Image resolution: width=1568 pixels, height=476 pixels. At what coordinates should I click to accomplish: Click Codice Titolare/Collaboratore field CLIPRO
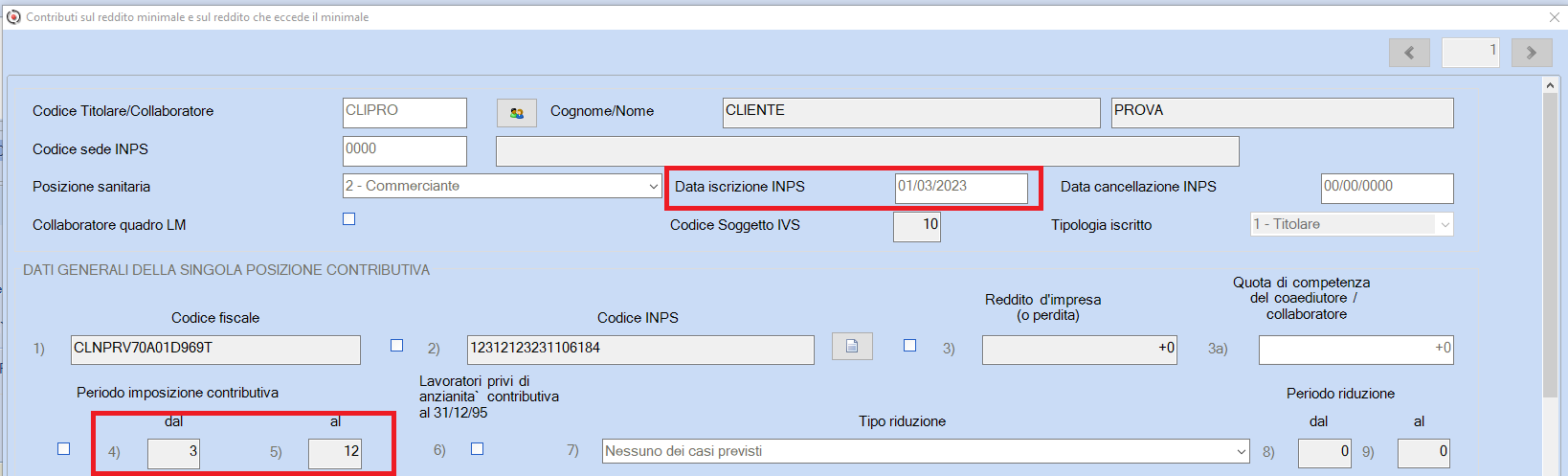point(405,113)
